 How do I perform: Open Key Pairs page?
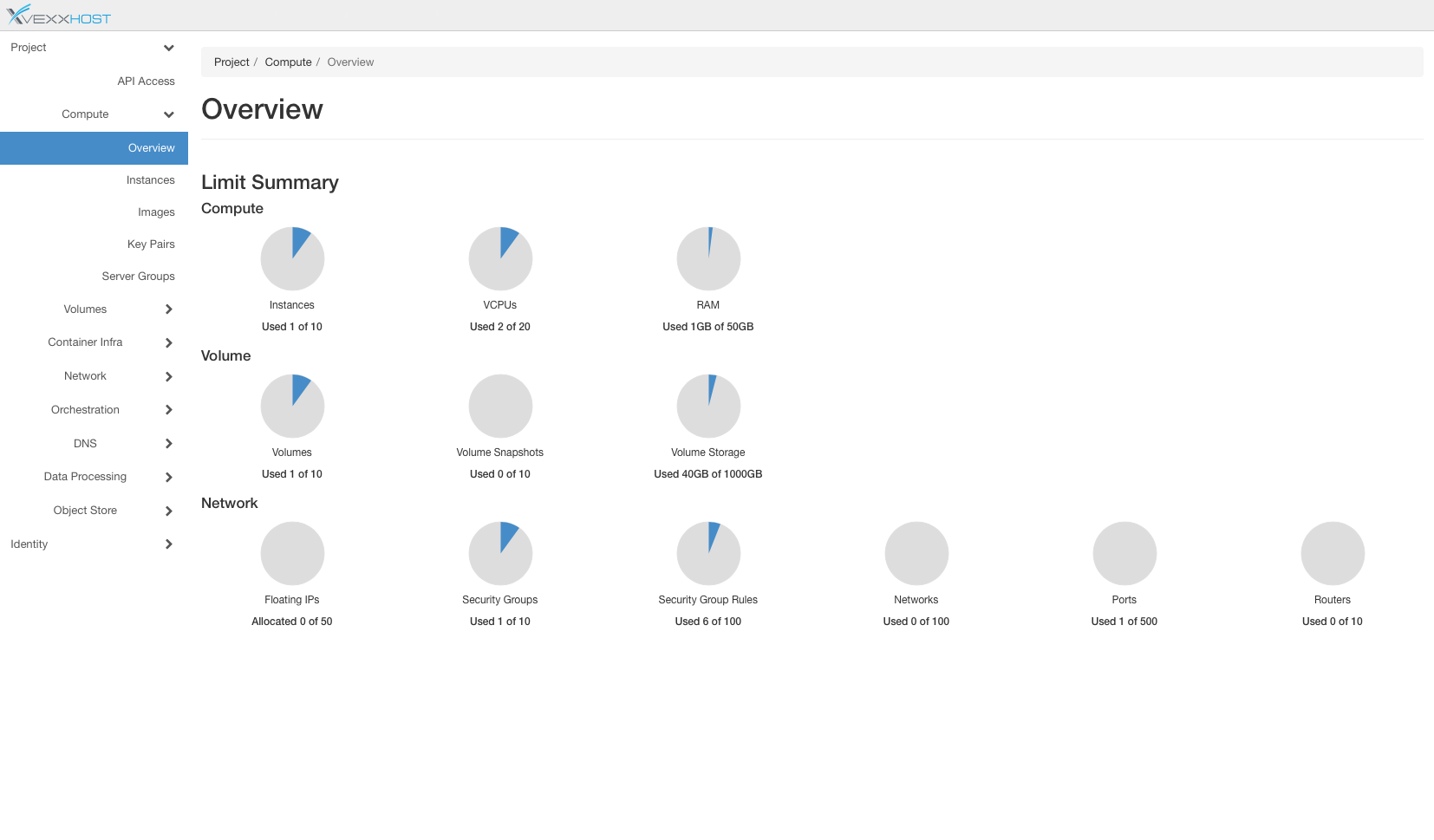pos(151,244)
